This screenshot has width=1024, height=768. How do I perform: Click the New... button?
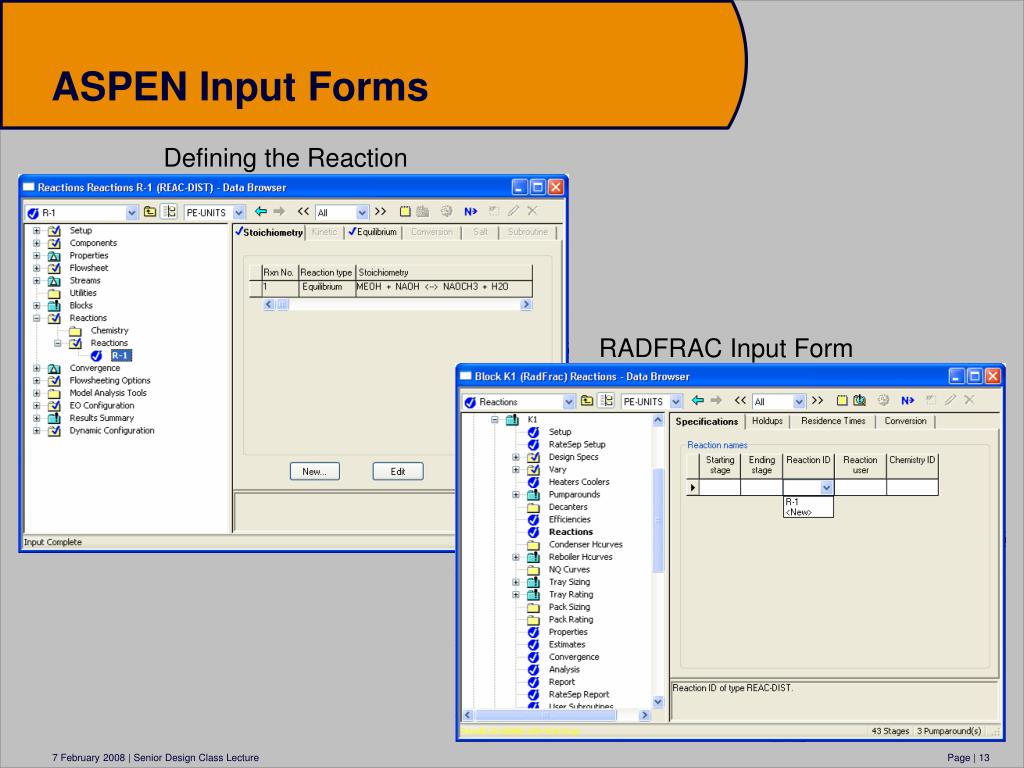[315, 472]
